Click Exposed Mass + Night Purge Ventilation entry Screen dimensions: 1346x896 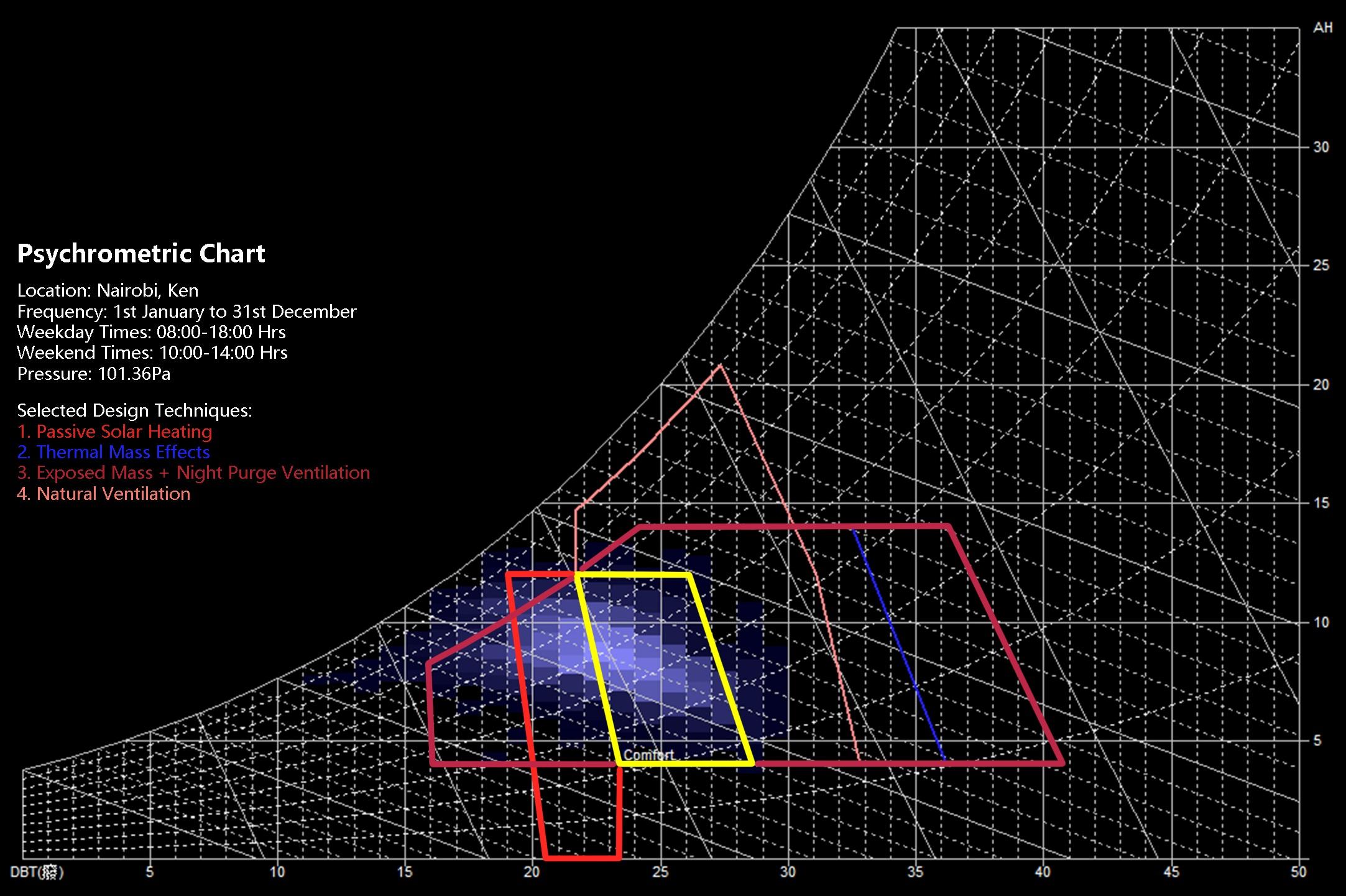(x=193, y=473)
